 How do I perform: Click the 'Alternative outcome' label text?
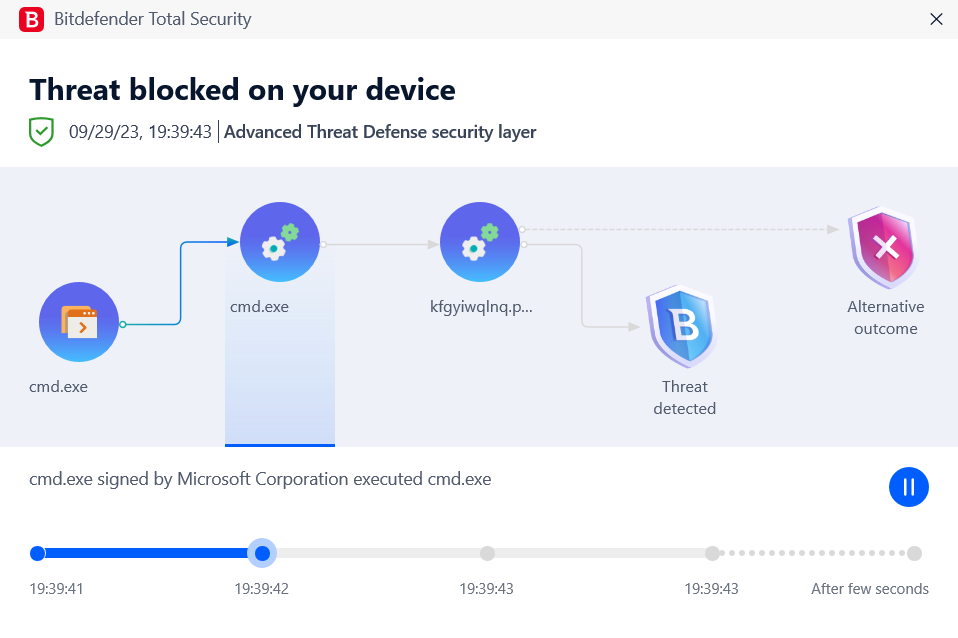[885, 318]
